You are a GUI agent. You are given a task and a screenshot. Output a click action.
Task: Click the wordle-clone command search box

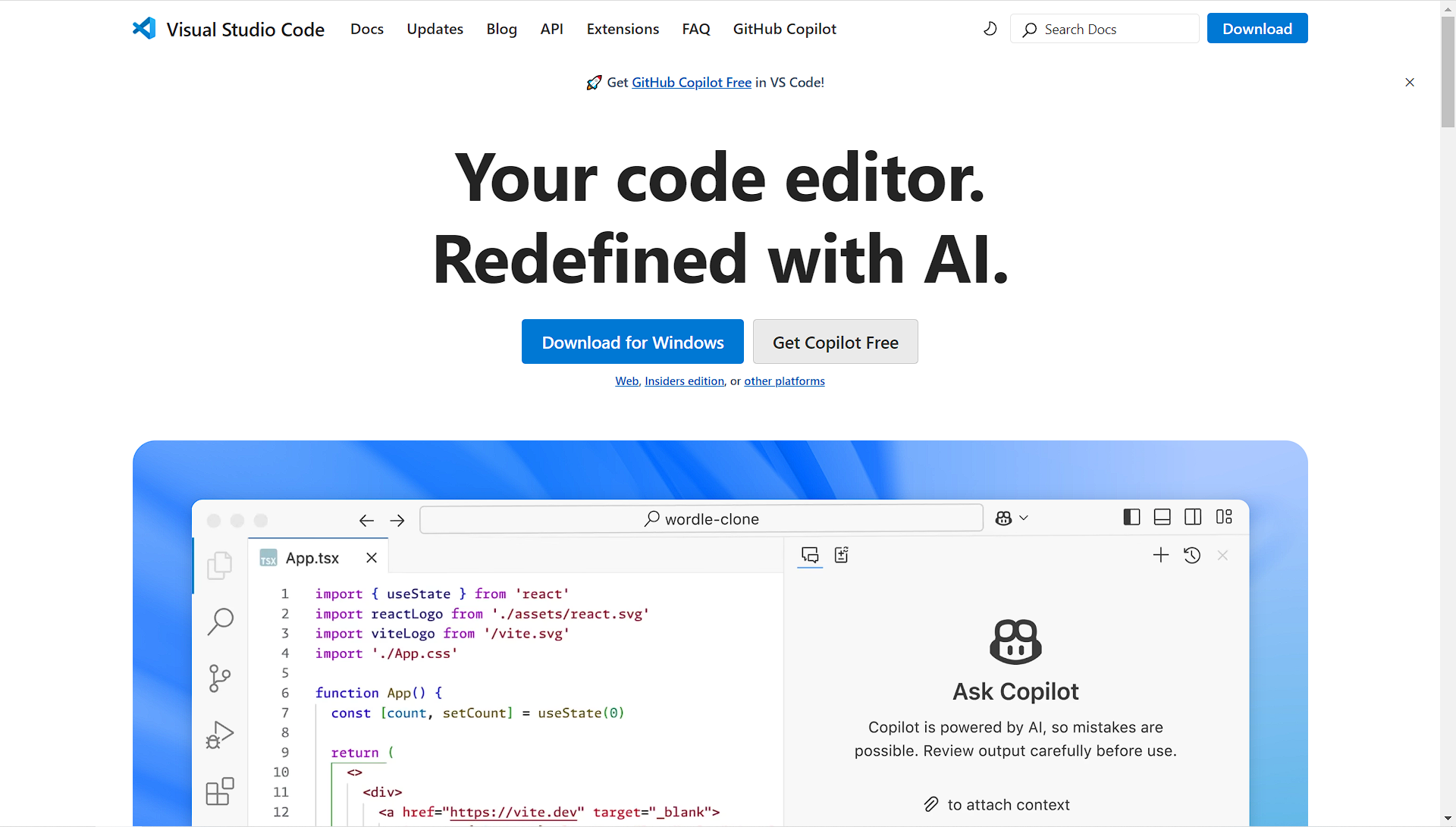pos(701,519)
